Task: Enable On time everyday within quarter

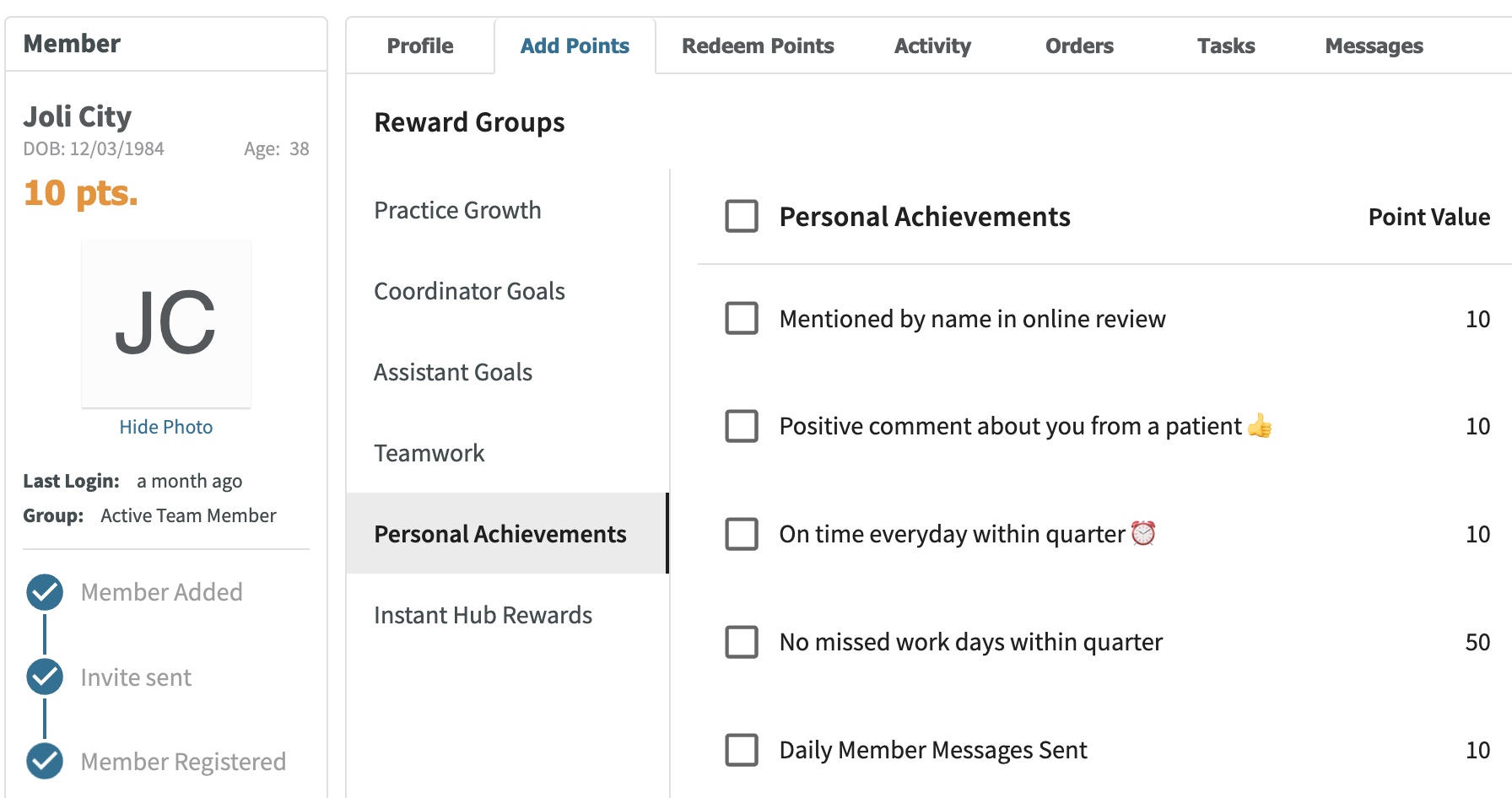Action: coord(742,534)
